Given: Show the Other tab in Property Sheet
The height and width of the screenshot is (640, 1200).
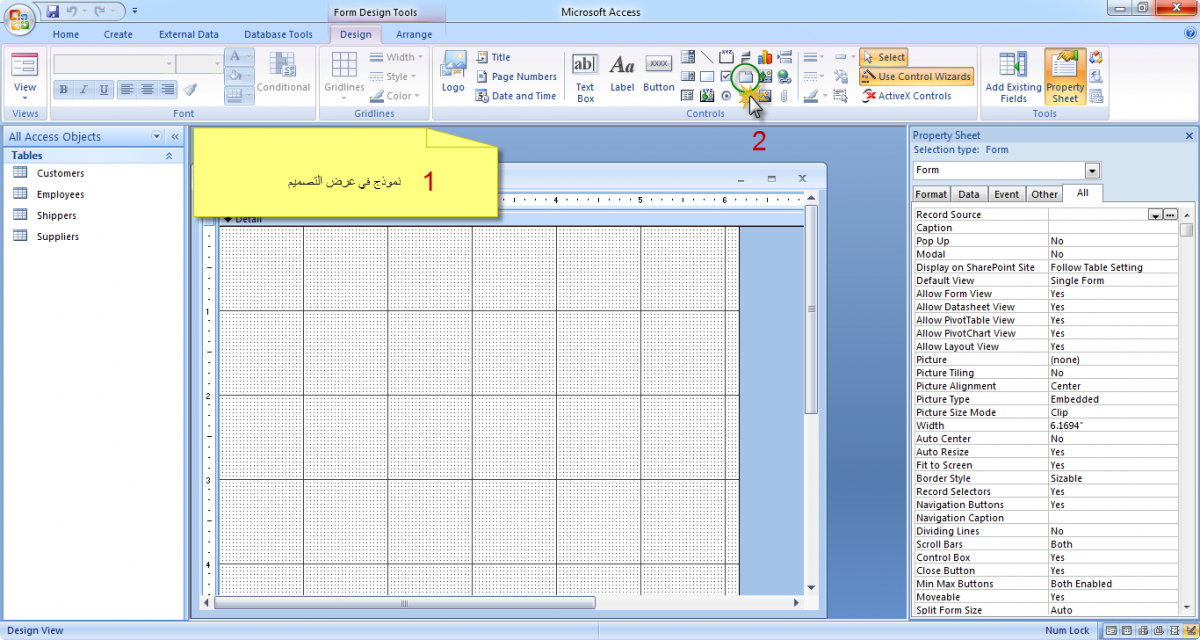Looking at the screenshot, I should pyautogui.click(x=1044, y=194).
